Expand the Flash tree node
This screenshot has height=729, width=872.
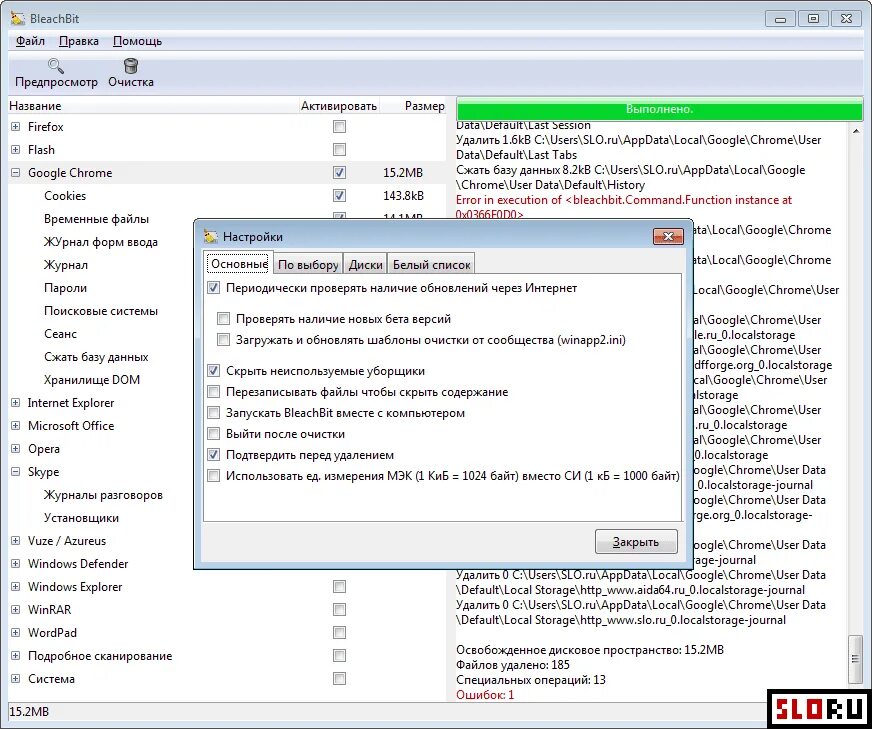pyautogui.click(x=16, y=150)
